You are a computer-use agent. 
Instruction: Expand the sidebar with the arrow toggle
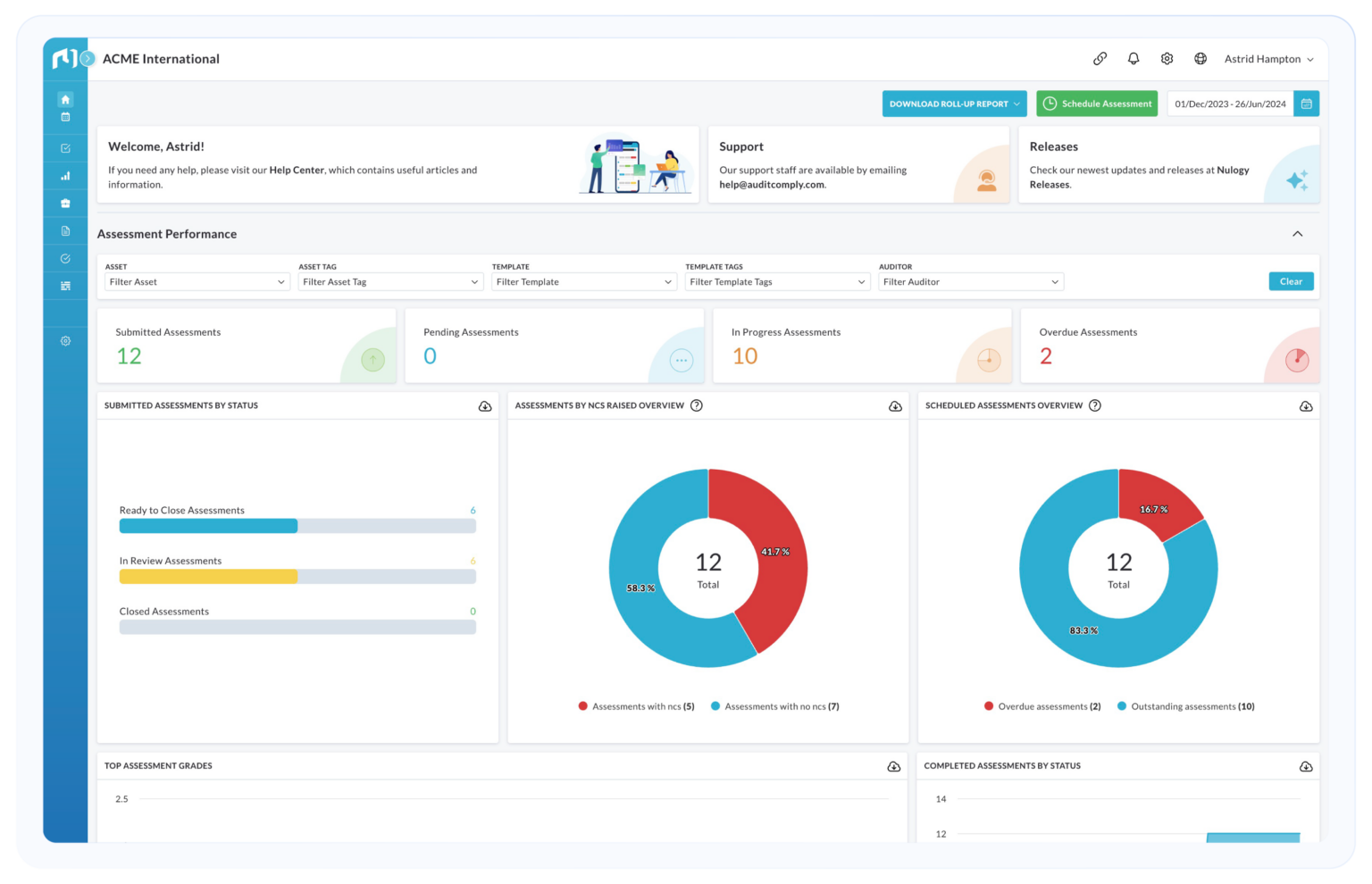88,59
